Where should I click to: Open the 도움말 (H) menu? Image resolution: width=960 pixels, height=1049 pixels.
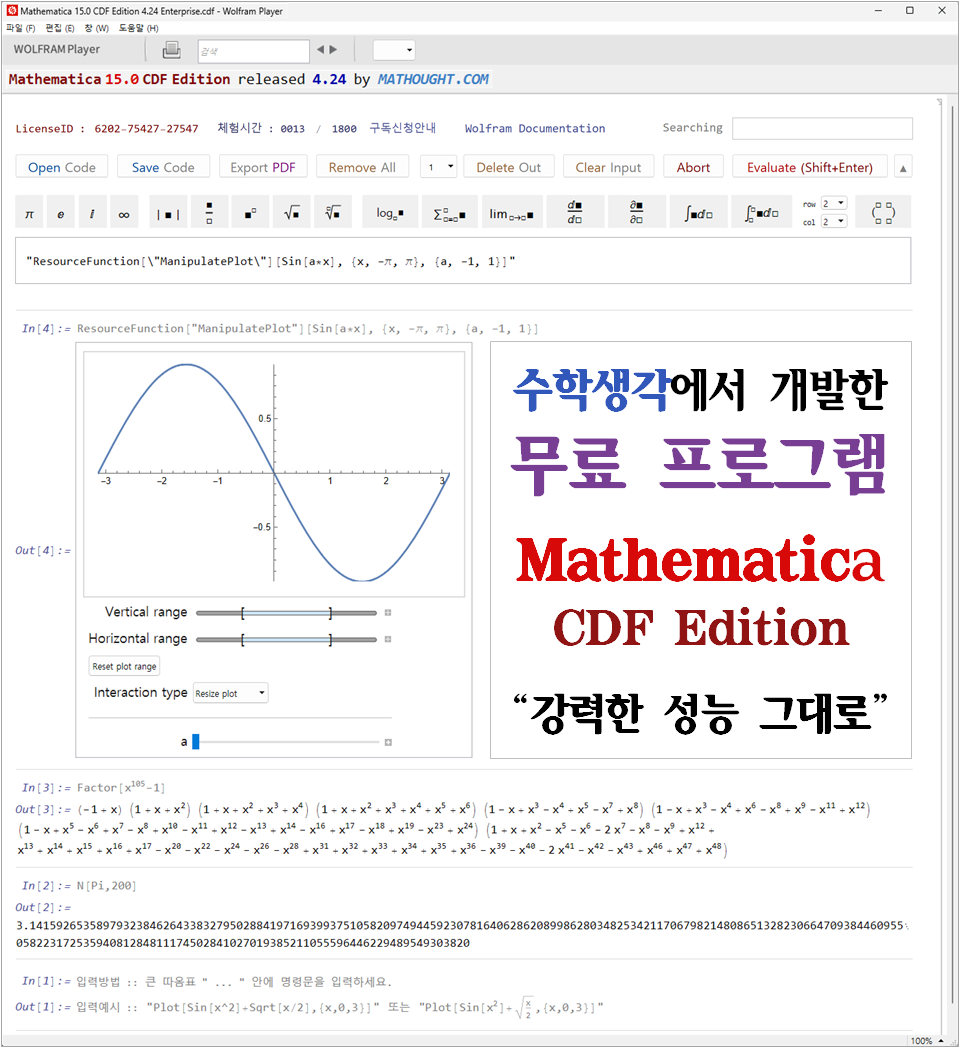point(138,28)
